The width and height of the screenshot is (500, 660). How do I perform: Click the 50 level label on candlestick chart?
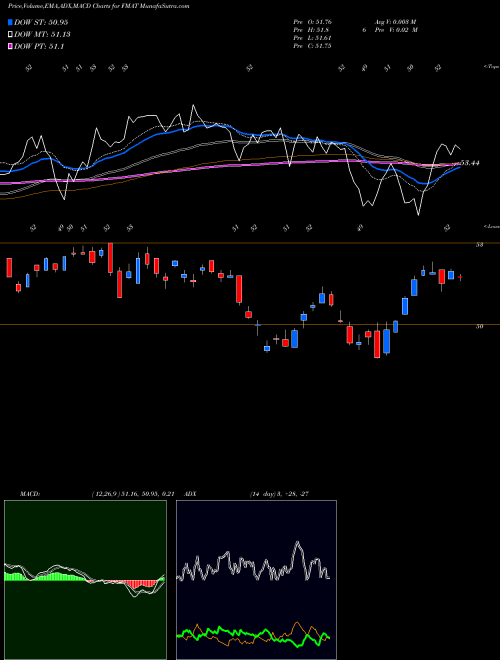(479, 326)
